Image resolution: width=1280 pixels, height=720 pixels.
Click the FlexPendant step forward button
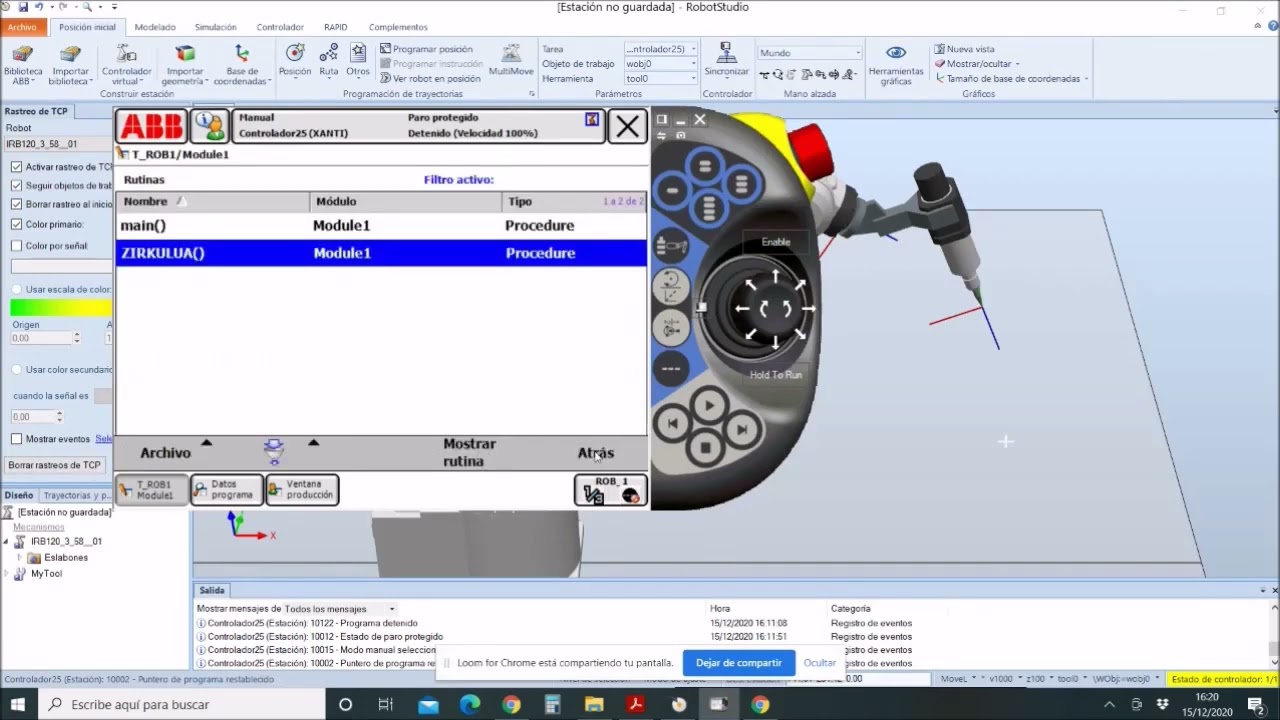(742, 429)
